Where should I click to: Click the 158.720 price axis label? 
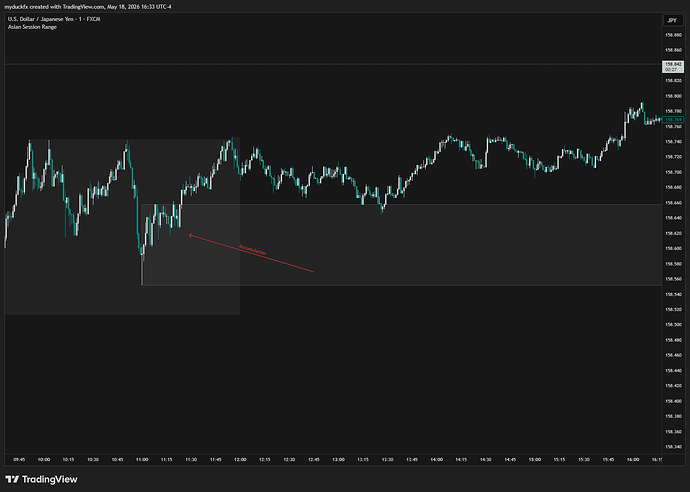(673, 157)
